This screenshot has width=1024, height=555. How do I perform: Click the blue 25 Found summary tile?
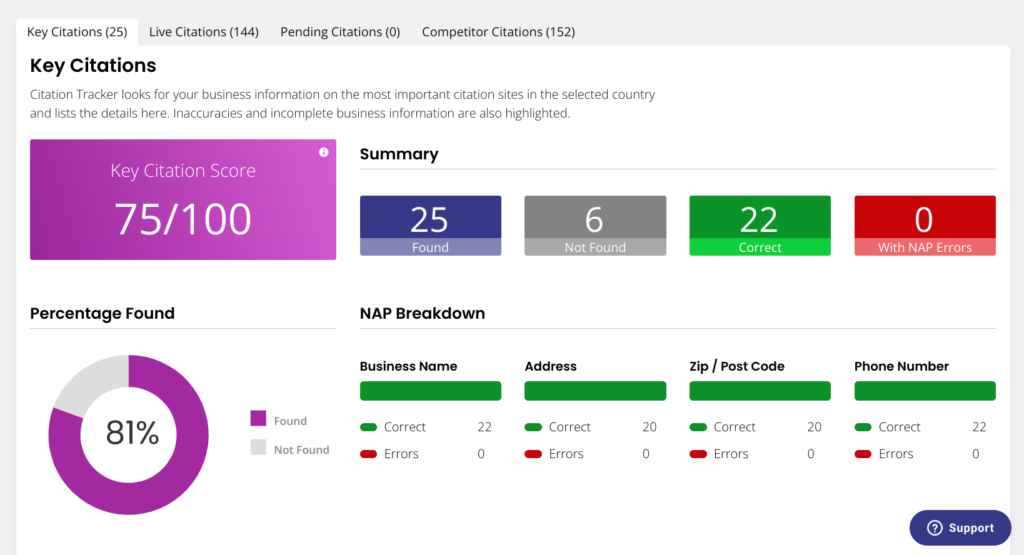[x=430, y=226]
